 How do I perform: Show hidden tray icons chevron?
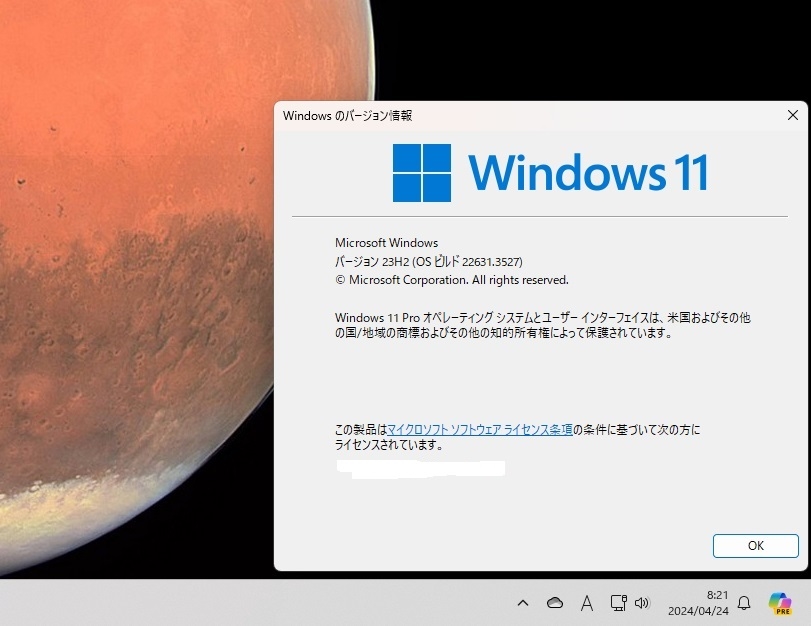point(523,603)
